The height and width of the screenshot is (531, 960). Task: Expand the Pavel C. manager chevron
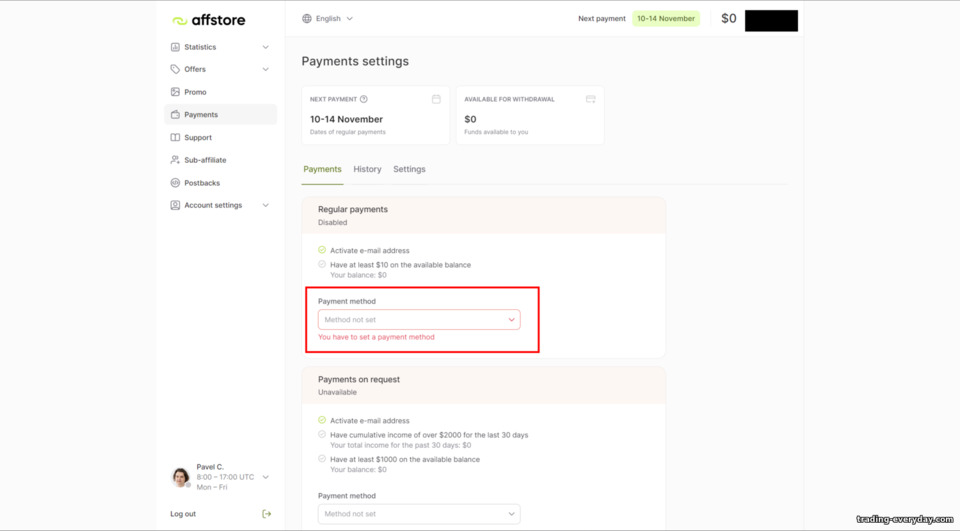[x=266, y=477]
